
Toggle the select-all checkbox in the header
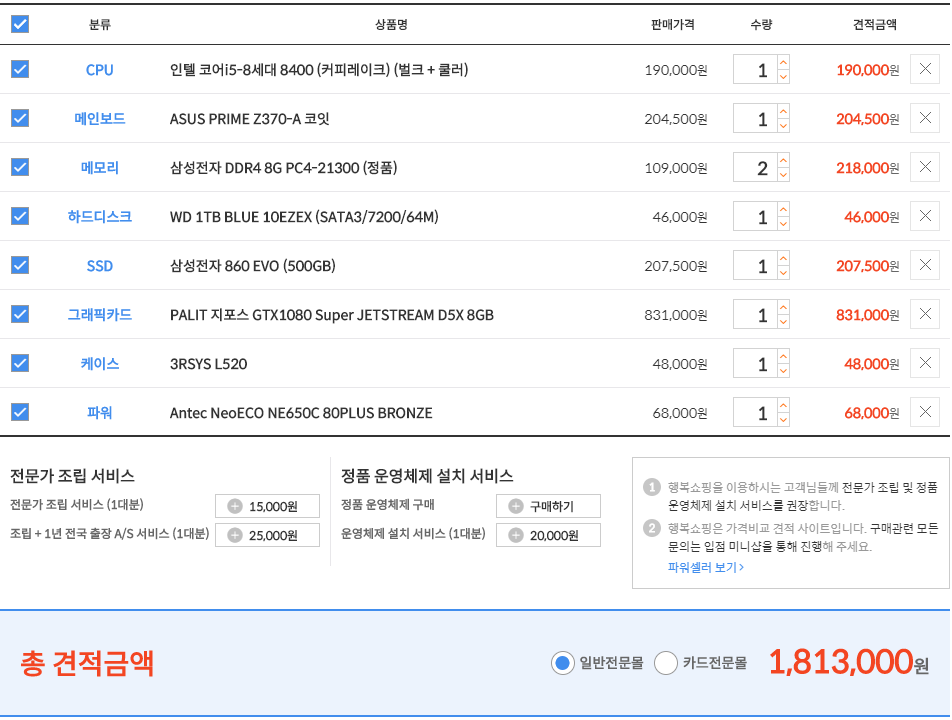tap(20, 24)
